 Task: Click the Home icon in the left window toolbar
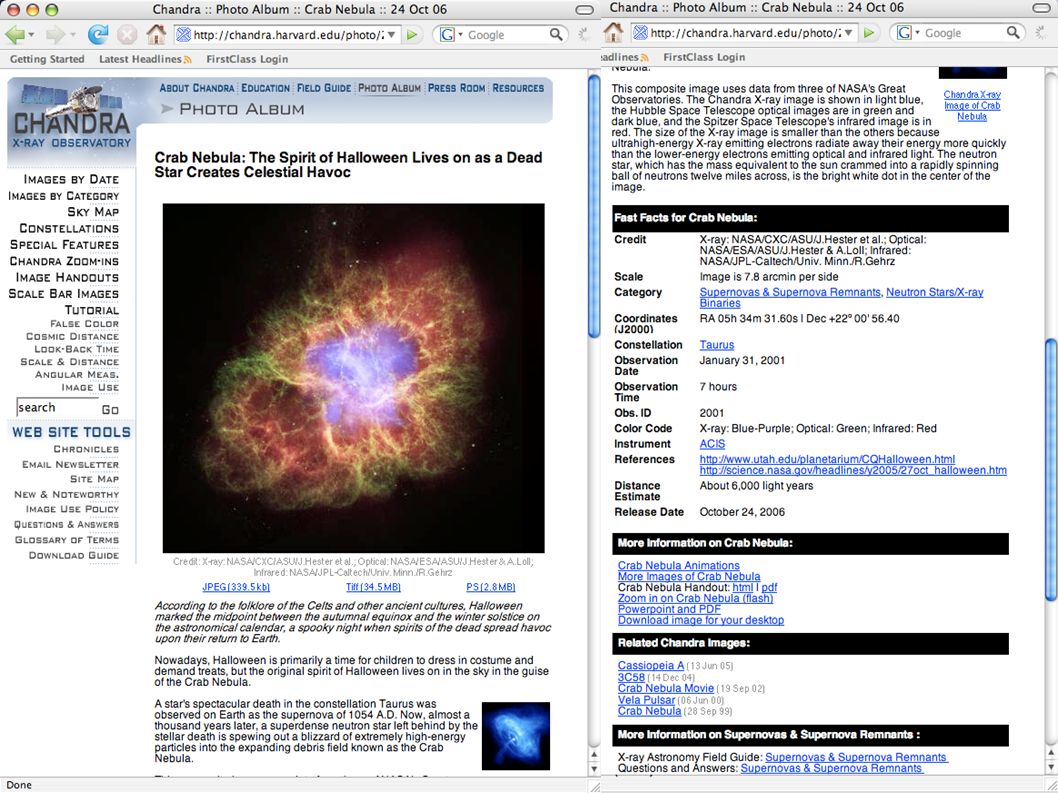[156, 34]
